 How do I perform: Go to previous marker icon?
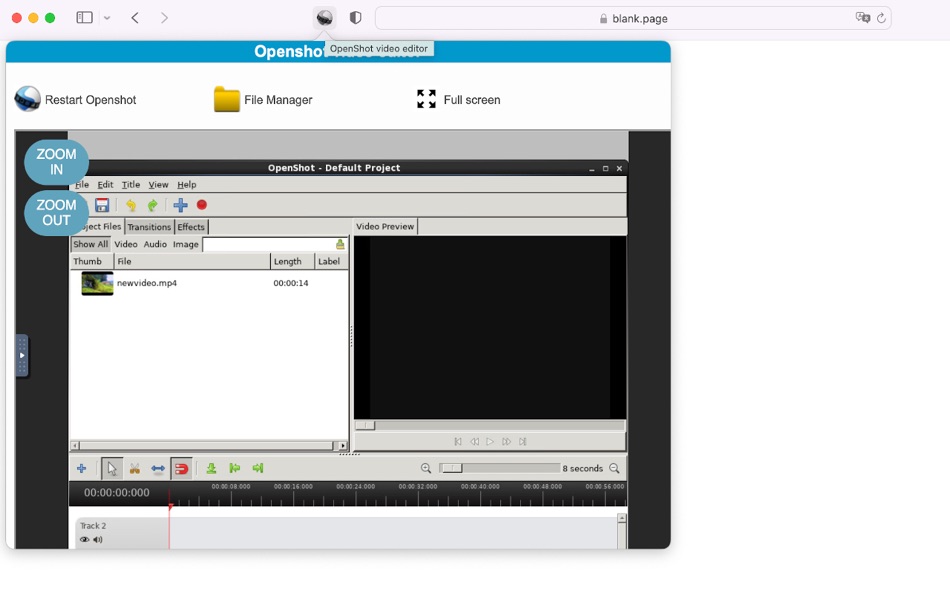234,469
